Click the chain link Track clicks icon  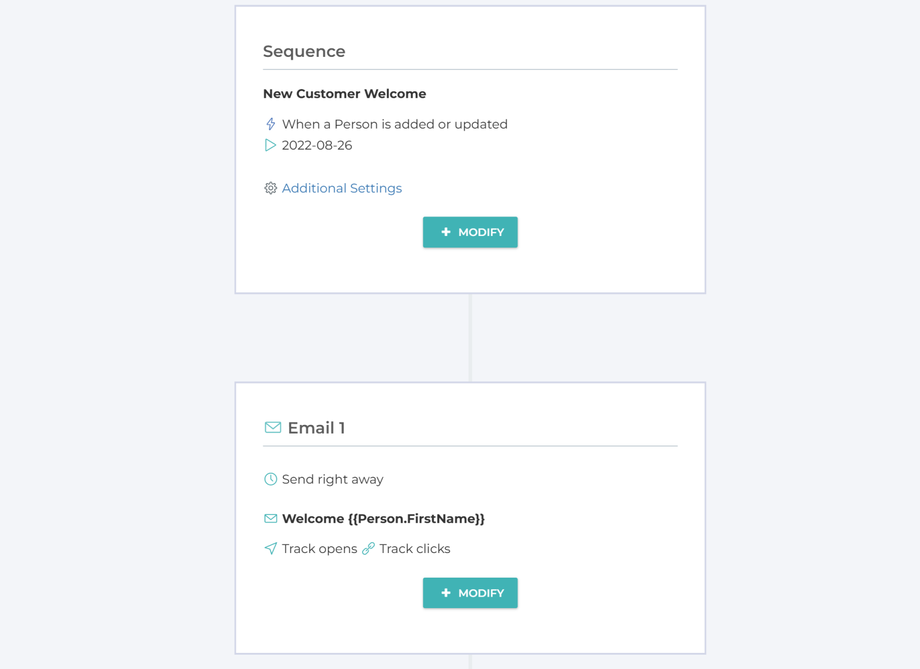(368, 549)
